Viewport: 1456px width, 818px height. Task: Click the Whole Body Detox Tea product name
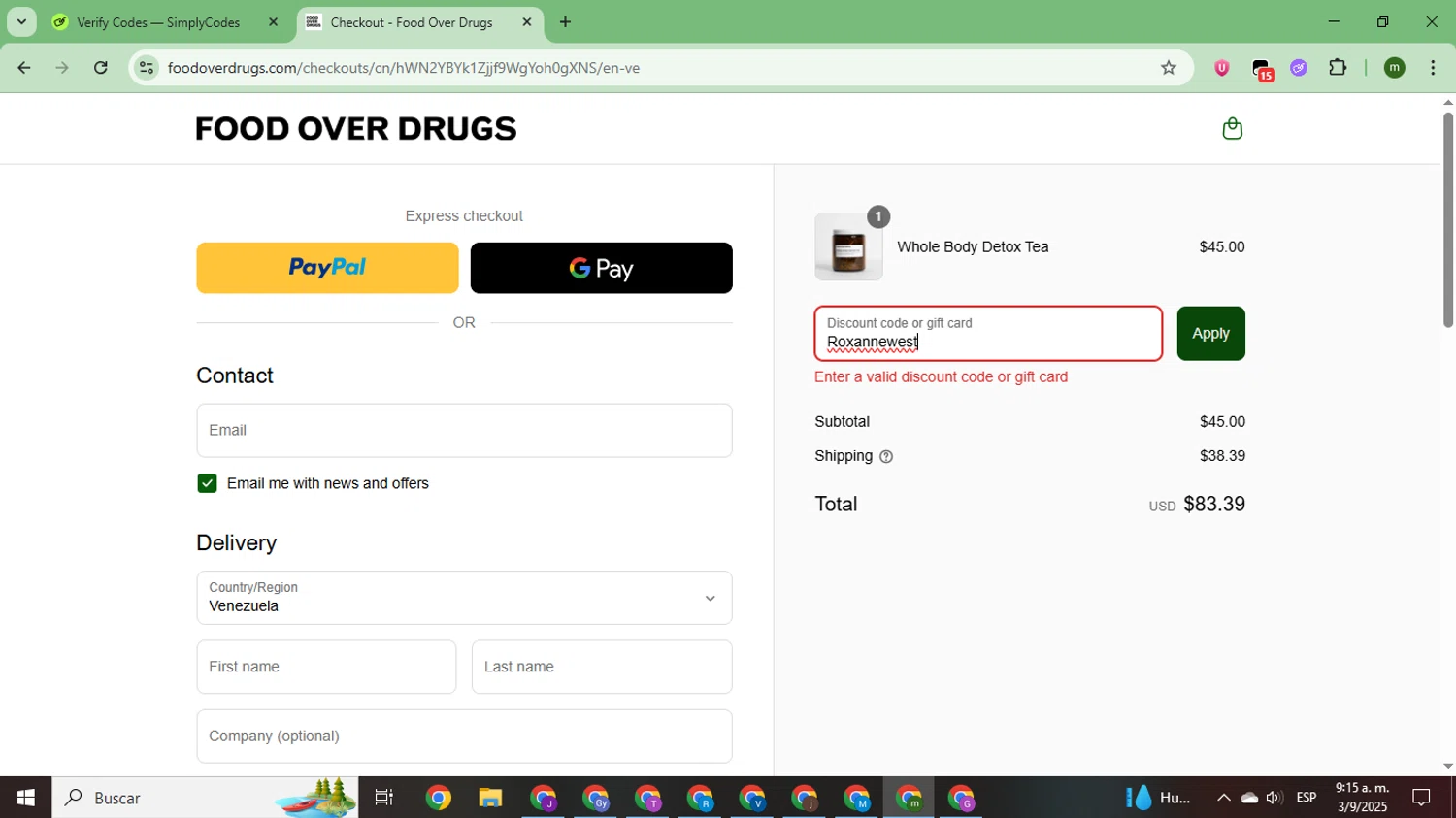pyautogui.click(x=973, y=247)
